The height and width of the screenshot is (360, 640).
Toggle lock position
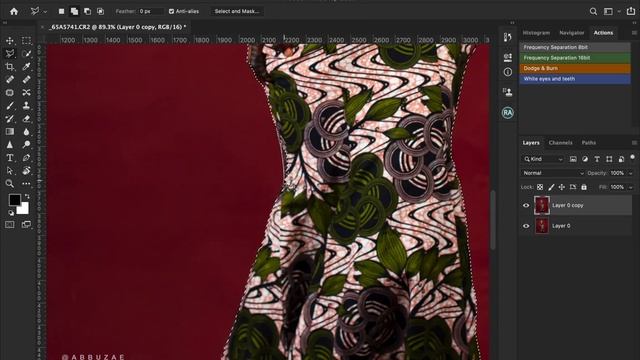562,187
